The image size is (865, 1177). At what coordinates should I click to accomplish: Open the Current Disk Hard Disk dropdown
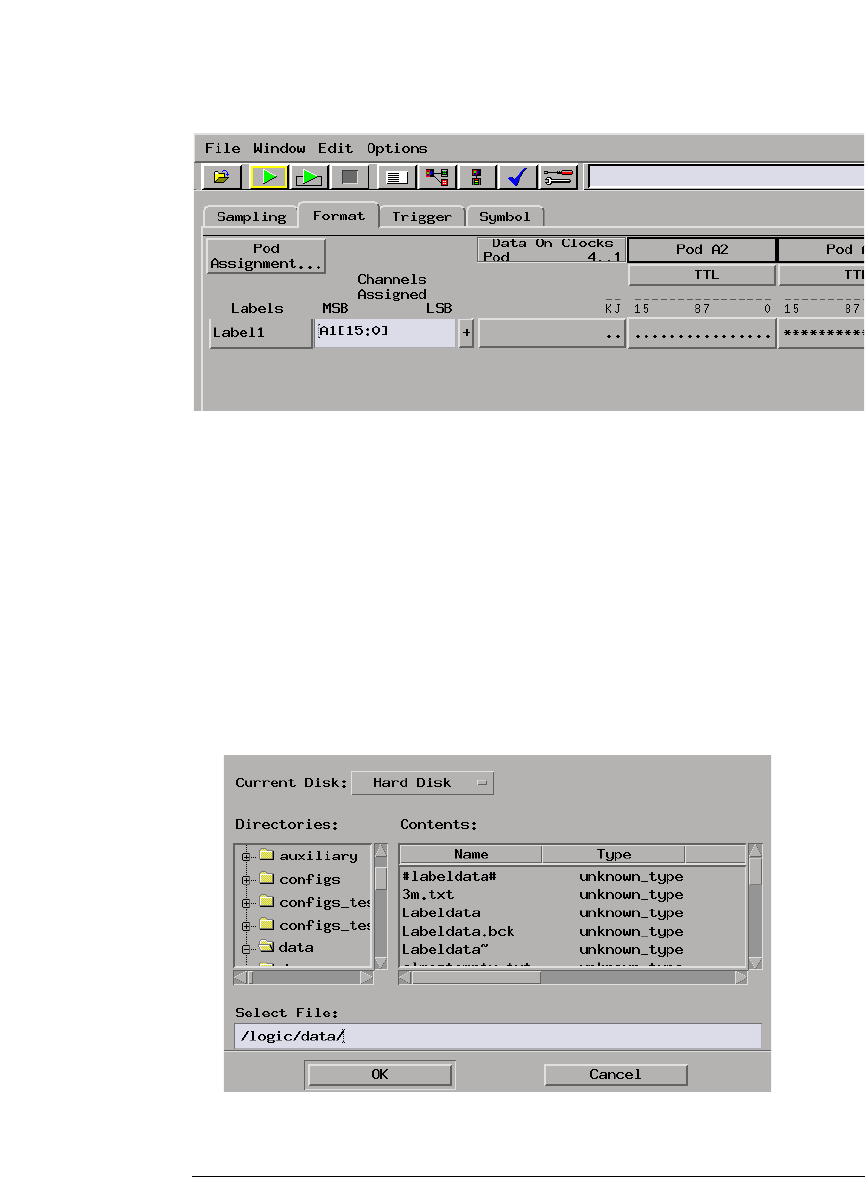click(x=422, y=783)
